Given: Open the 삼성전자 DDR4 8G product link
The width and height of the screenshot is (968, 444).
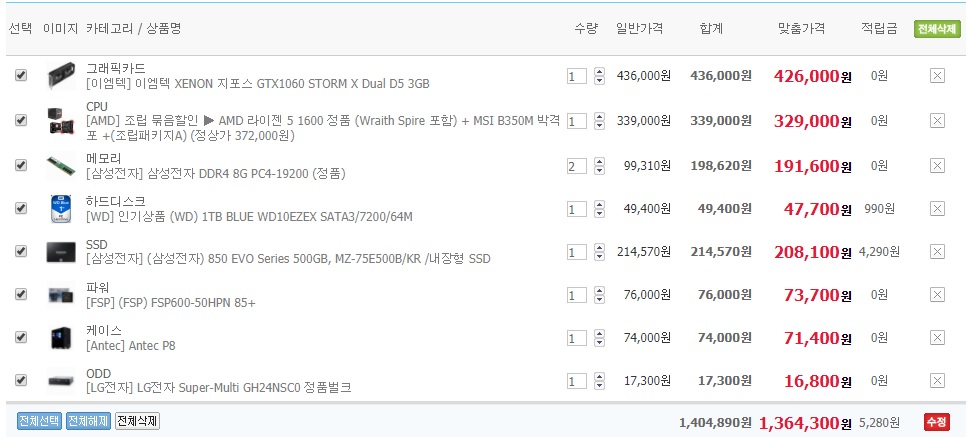Looking at the screenshot, I should click(216, 174).
